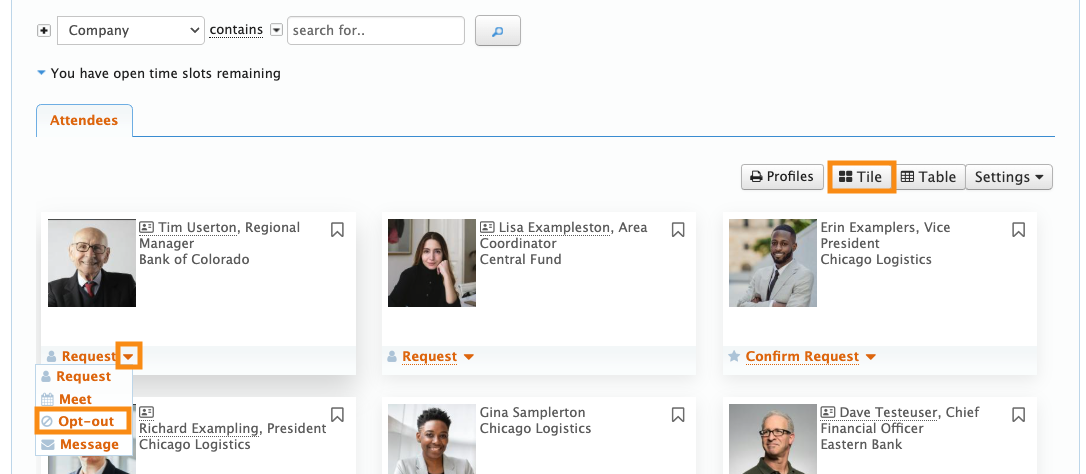Bookmark Lisa Exampleston's tile
This screenshot has height=474, width=1086.
pyautogui.click(x=678, y=230)
